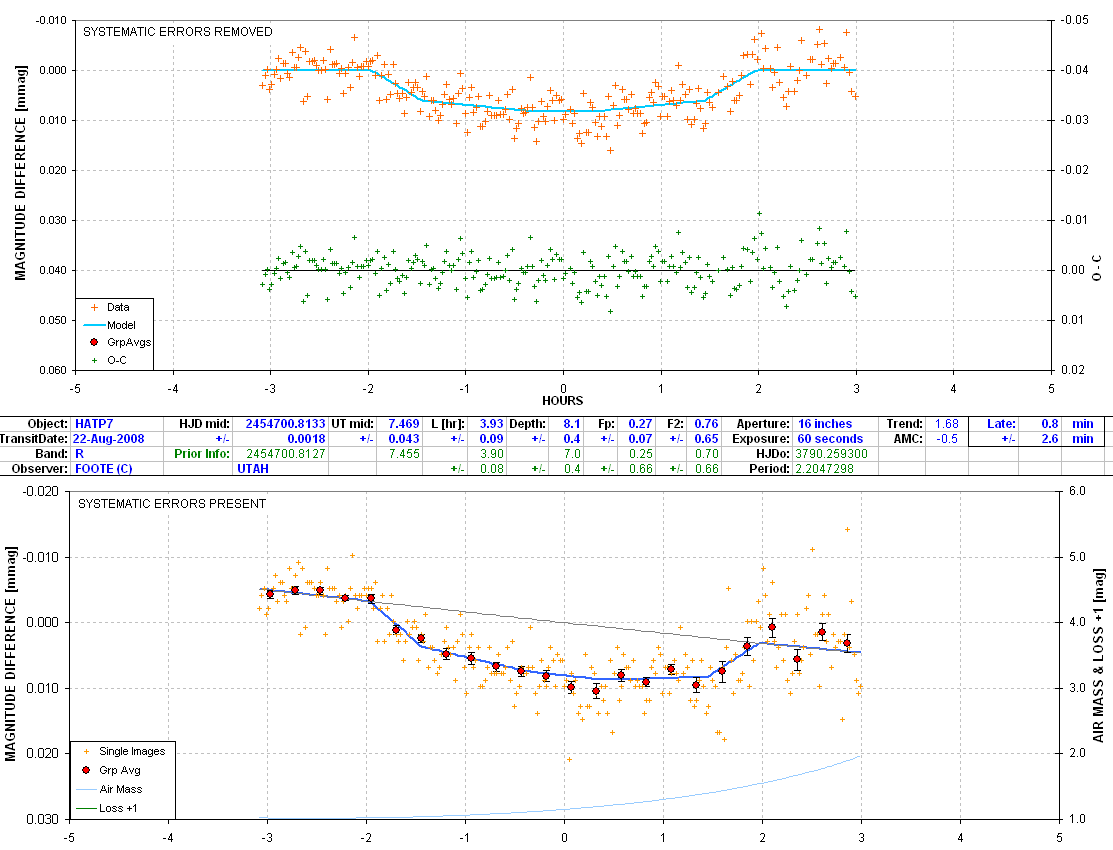Click the 'SYSTEMATIC ERRORS PRESENT' chart title
The image size is (1113, 850).
click(172, 504)
